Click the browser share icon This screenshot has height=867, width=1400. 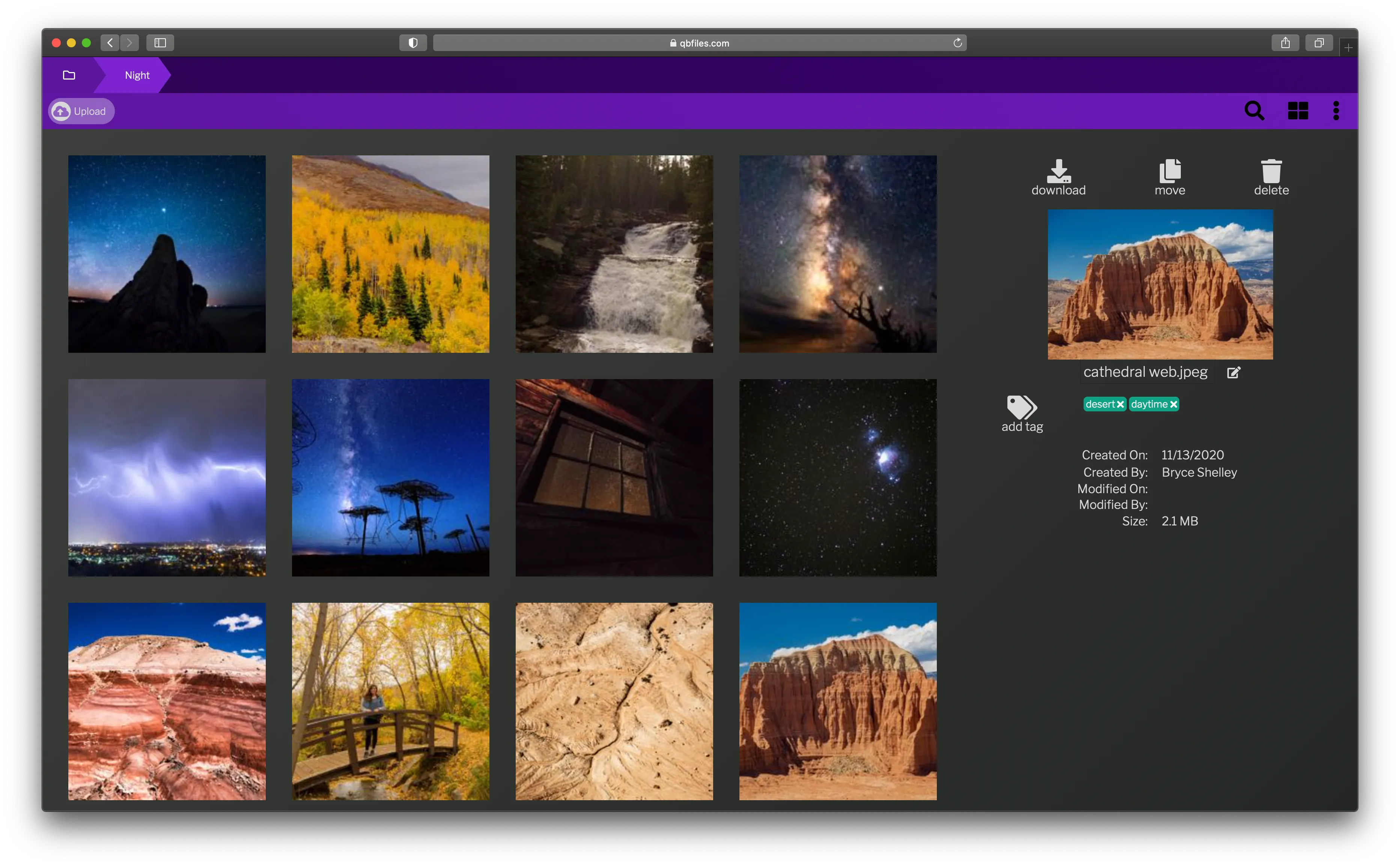(x=1285, y=43)
